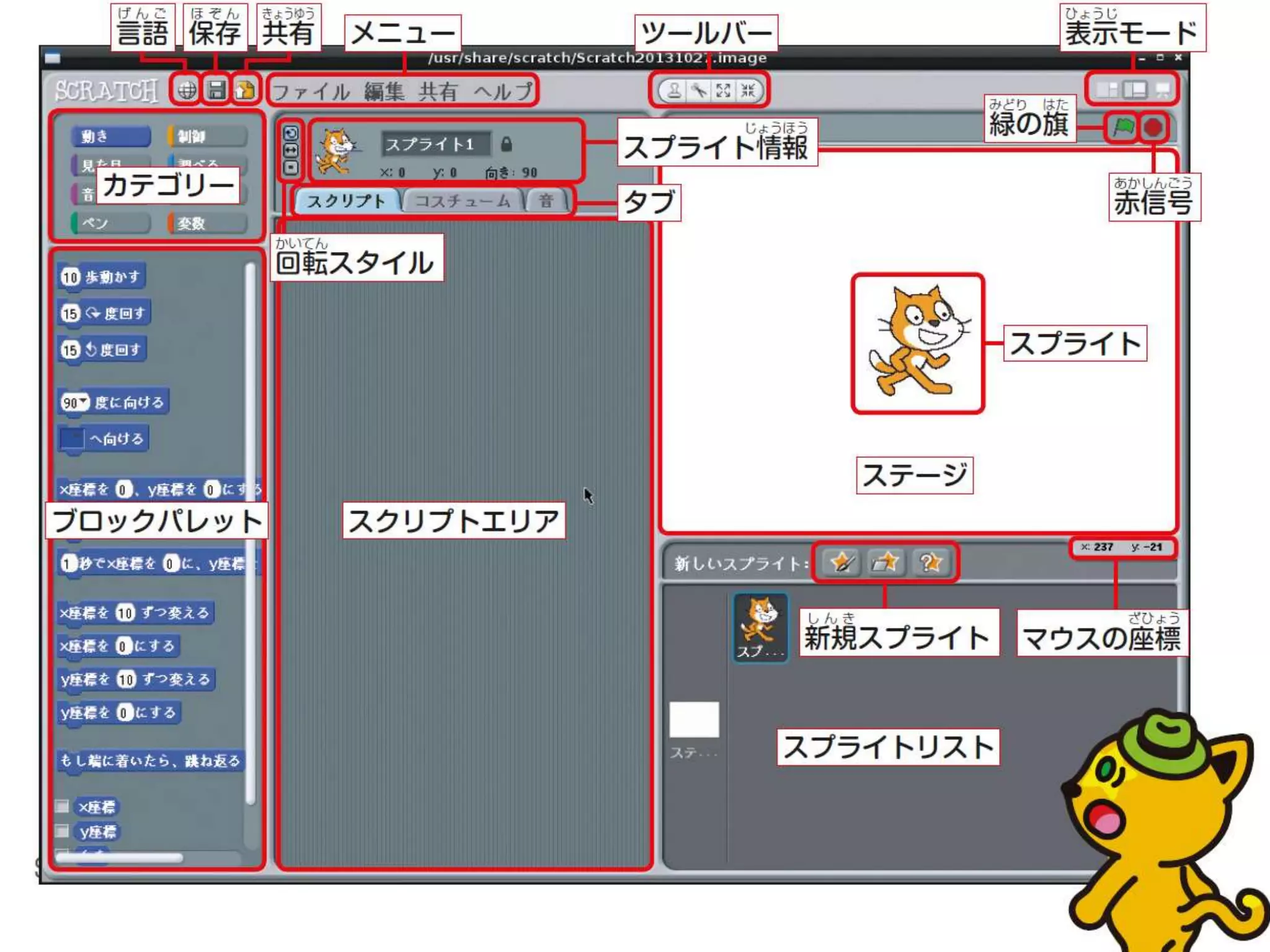Switch to the スクリプト tab
Image resolution: width=1270 pixels, height=952 pixels.
click(346, 201)
